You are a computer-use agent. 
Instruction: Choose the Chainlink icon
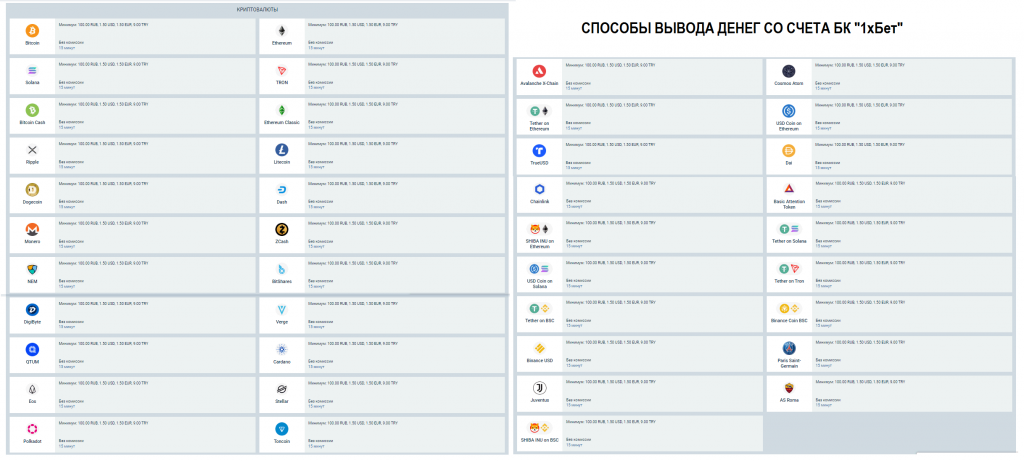coord(539,189)
